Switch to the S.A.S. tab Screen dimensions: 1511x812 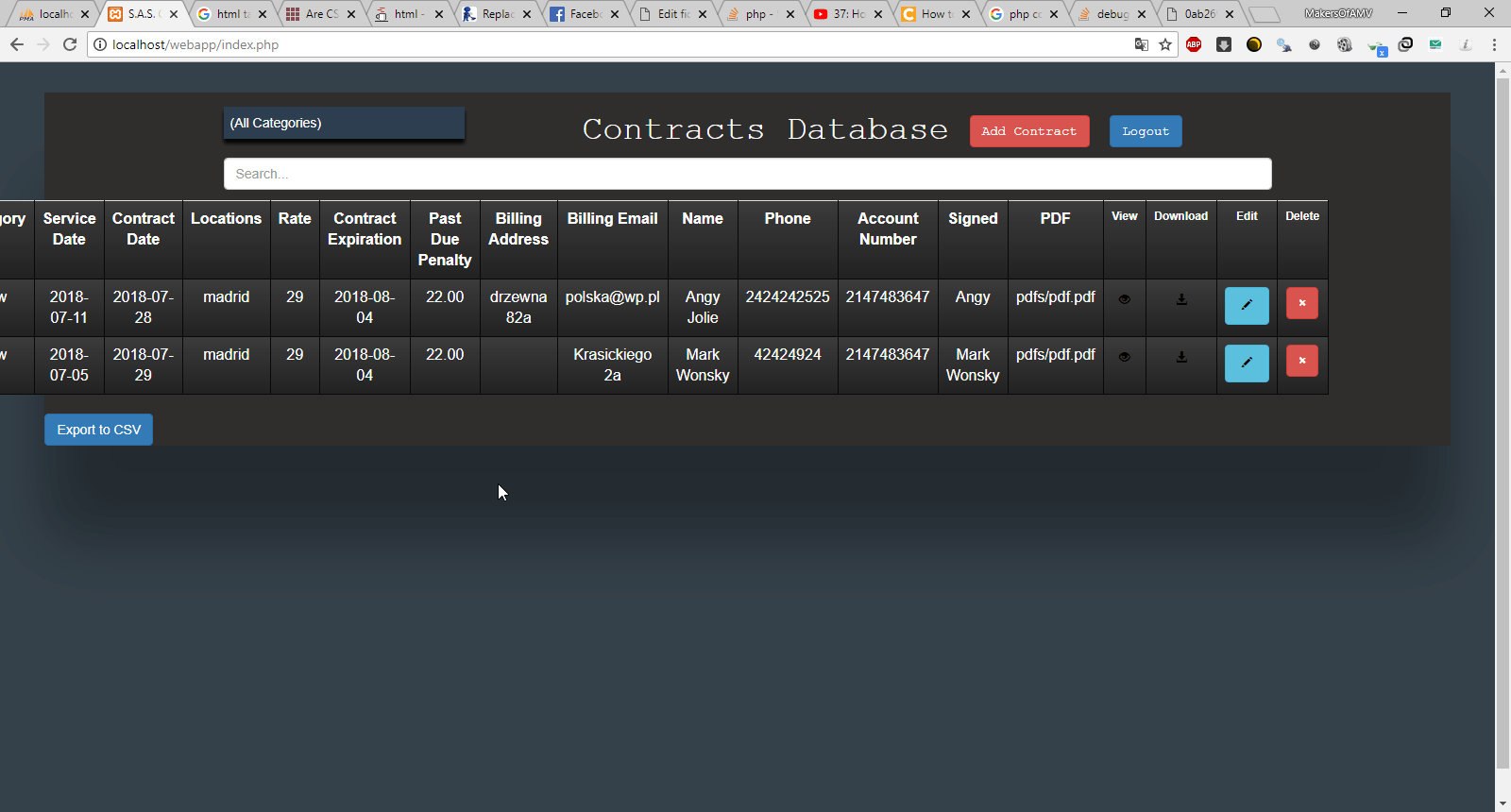tap(142, 14)
